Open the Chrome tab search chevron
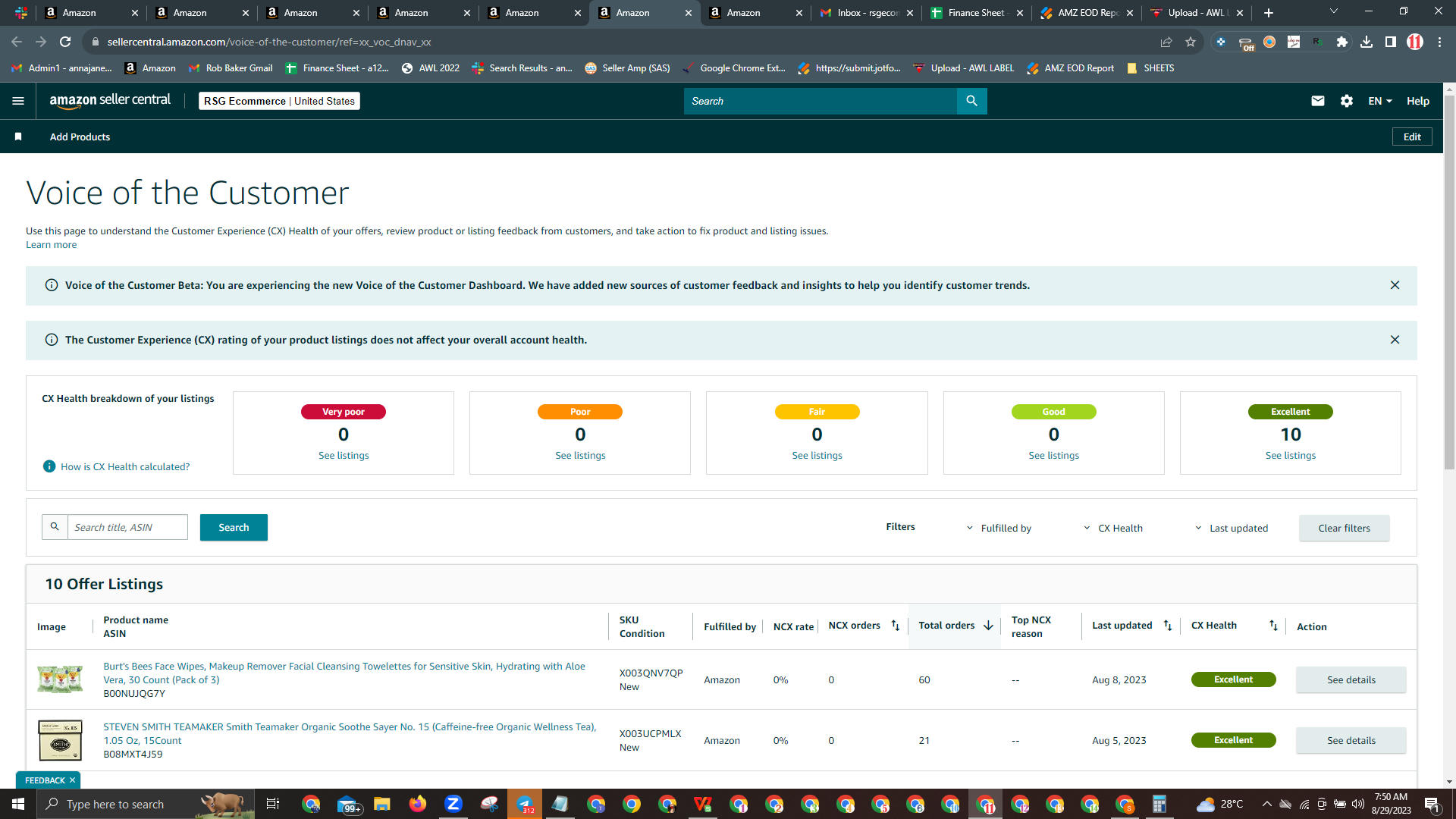Viewport: 1456px width, 819px height. click(1334, 11)
